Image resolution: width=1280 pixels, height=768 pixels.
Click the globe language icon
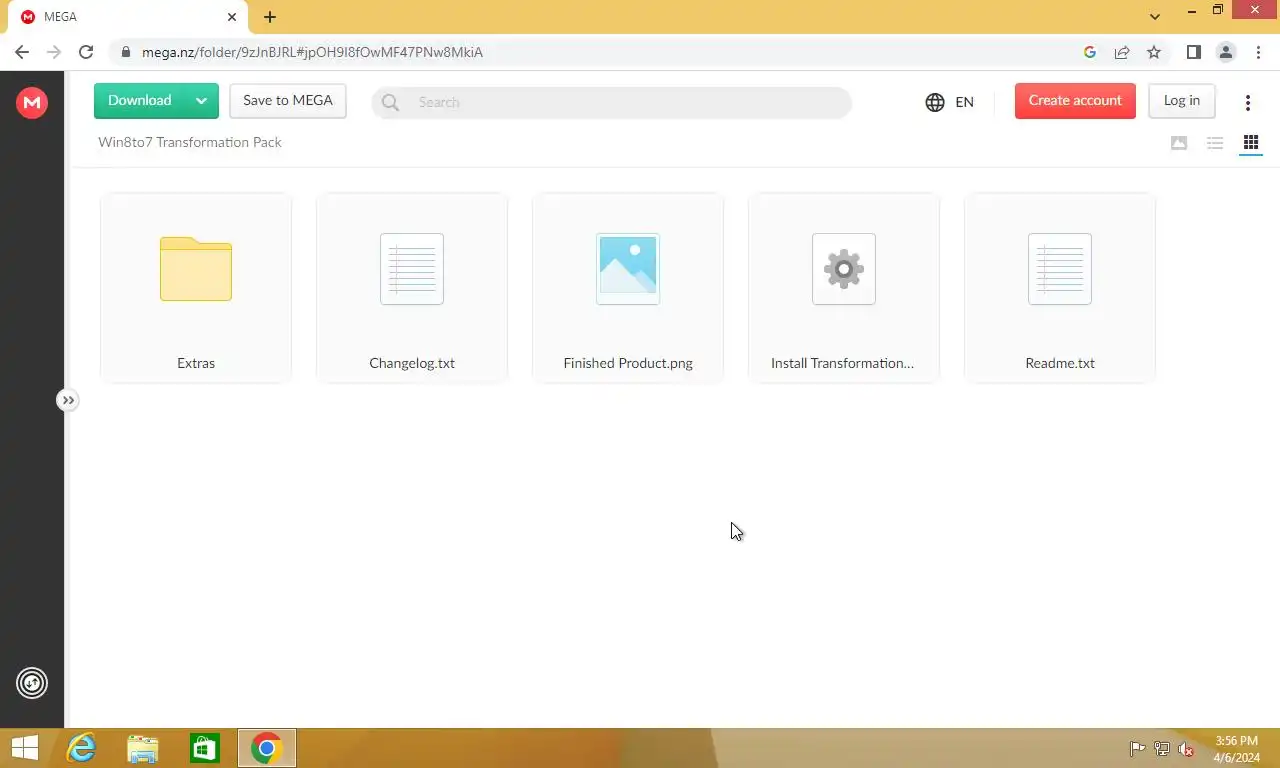[935, 102]
